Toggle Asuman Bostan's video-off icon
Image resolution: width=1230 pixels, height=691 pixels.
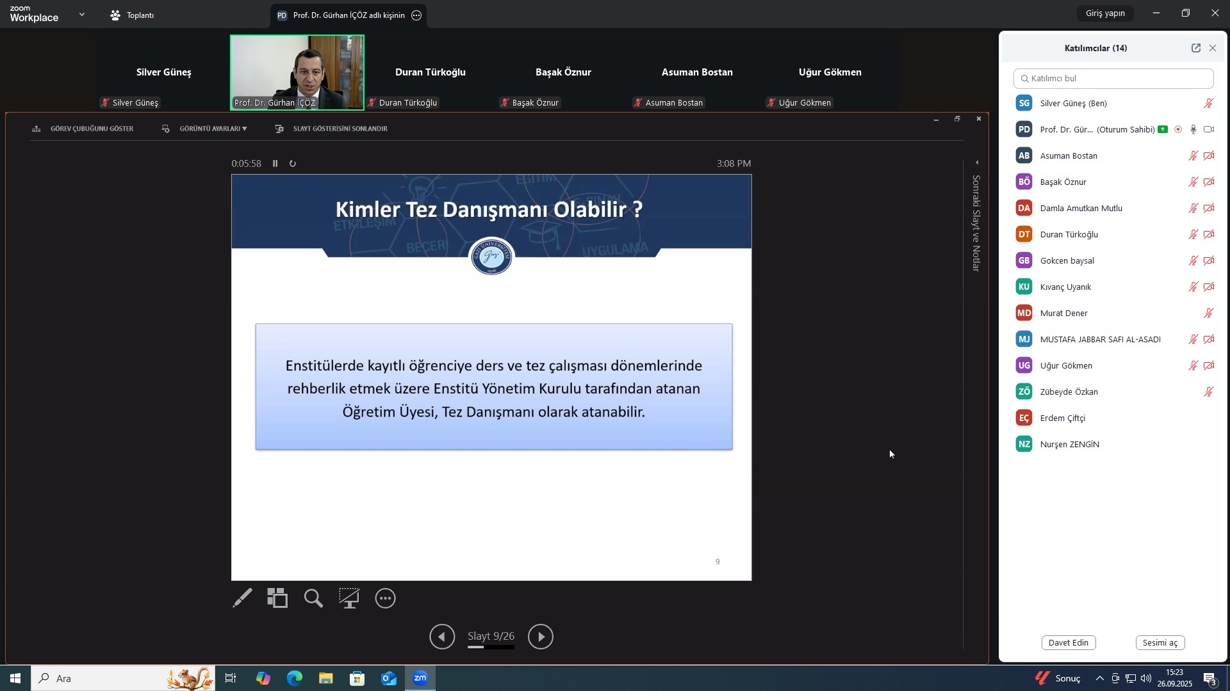click(x=1209, y=156)
